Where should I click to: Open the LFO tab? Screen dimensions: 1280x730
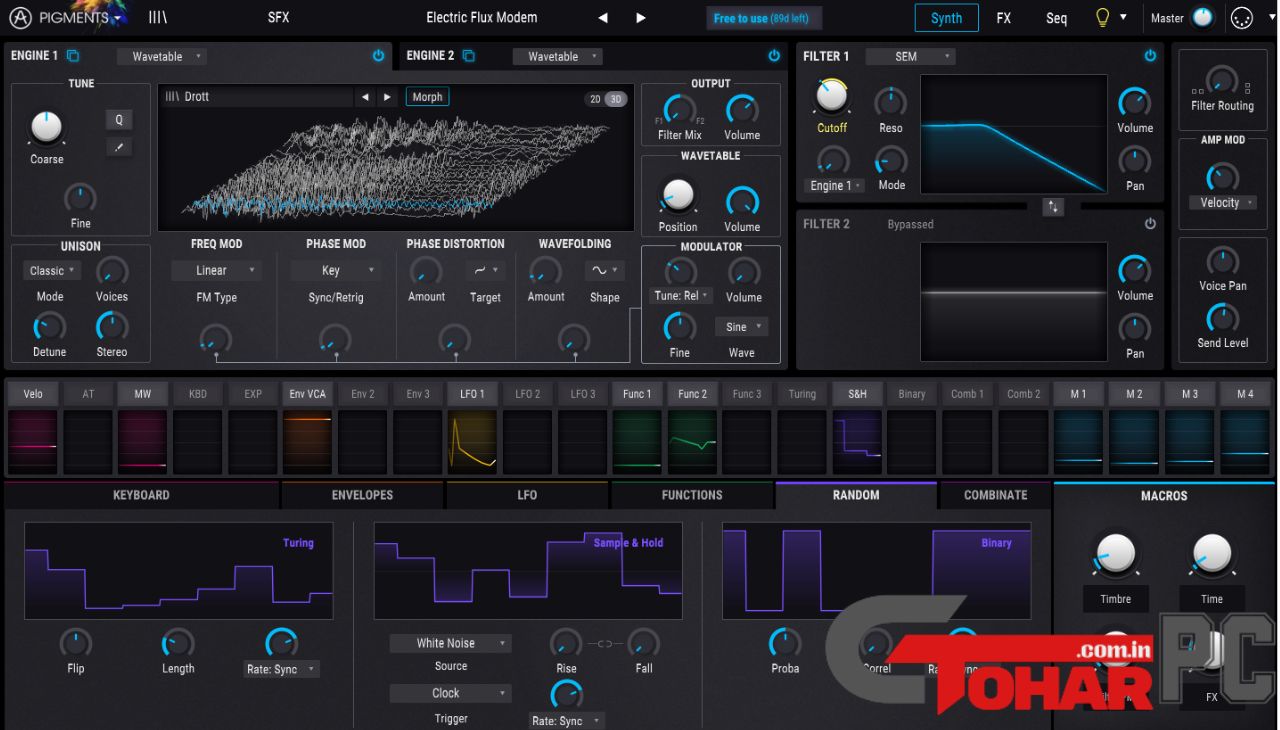coord(527,495)
